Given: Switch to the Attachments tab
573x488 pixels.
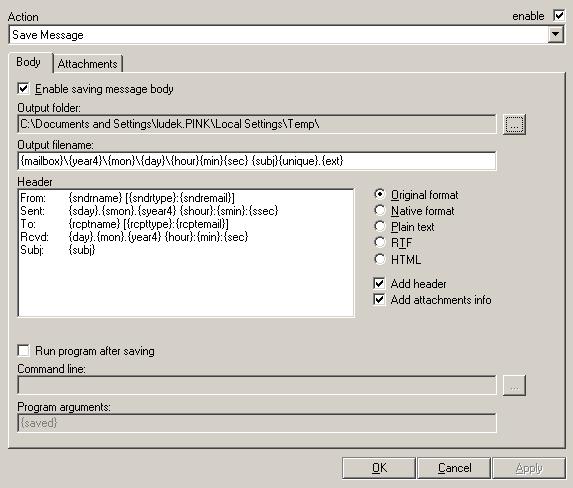Looking at the screenshot, I should (x=87, y=64).
